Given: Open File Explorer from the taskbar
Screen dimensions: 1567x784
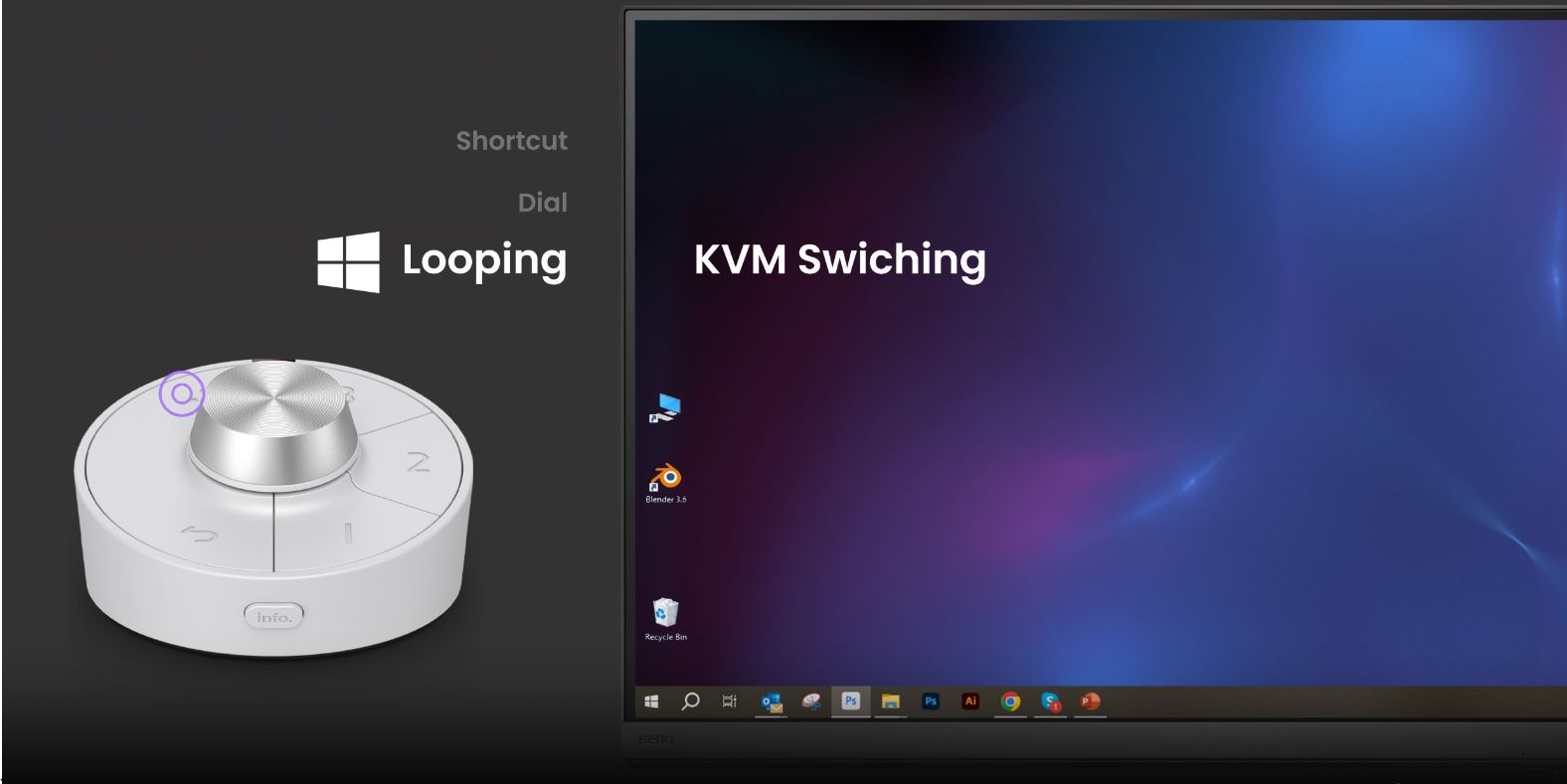Looking at the screenshot, I should pyautogui.click(x=891, y=702).
